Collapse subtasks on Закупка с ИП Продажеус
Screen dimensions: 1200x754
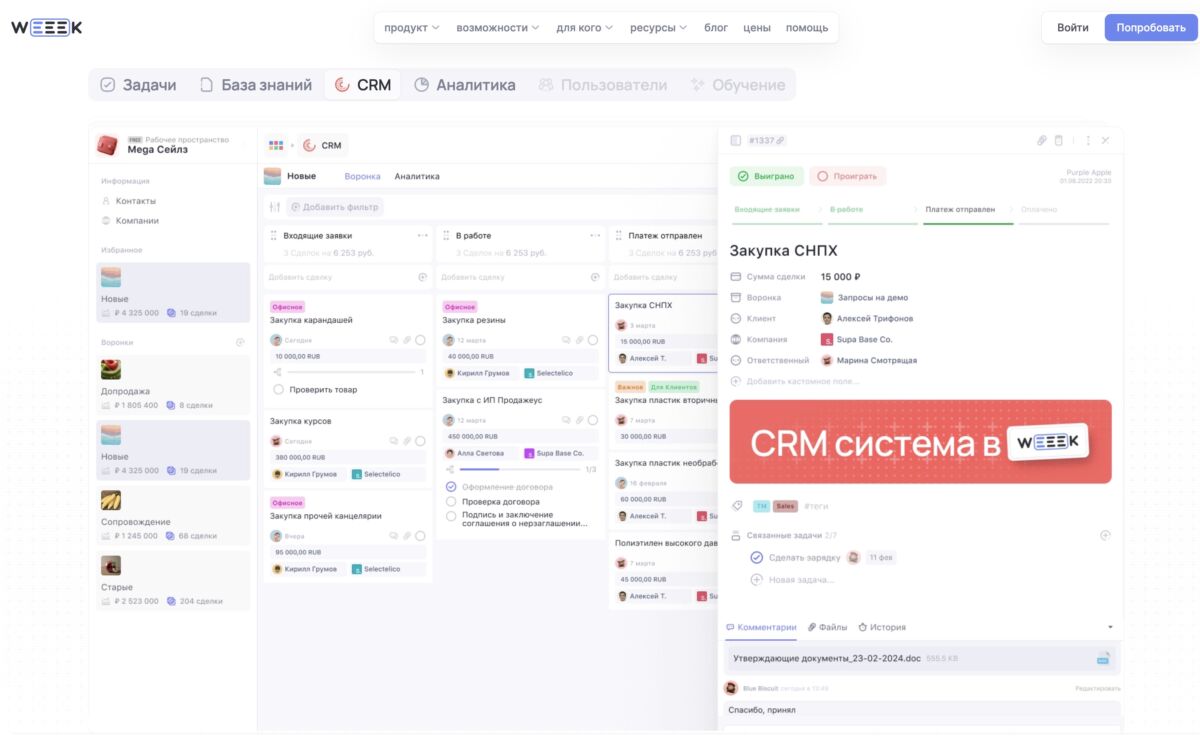pyautogui.click(x=450, y=469)
